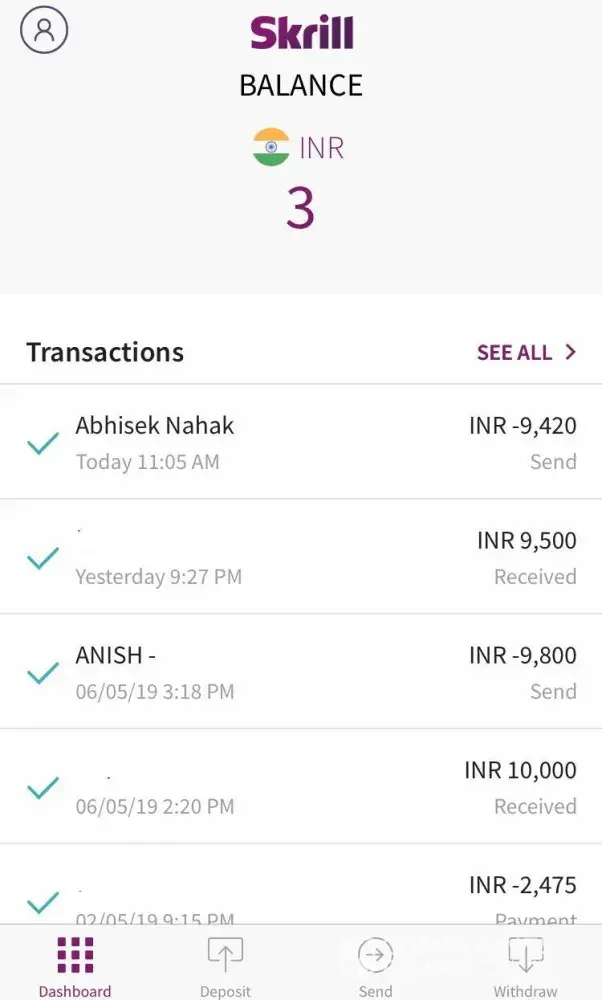Viewport: 602px width, 1000px height.
Task: Open the Dashboard grid icon
Action: (x=75, y=956)
